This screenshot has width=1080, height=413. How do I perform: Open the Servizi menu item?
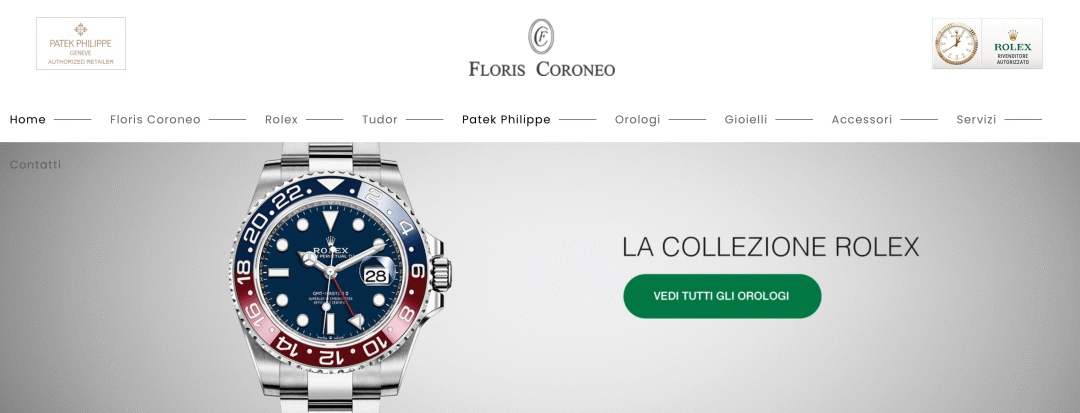click(x=976, y=120)
